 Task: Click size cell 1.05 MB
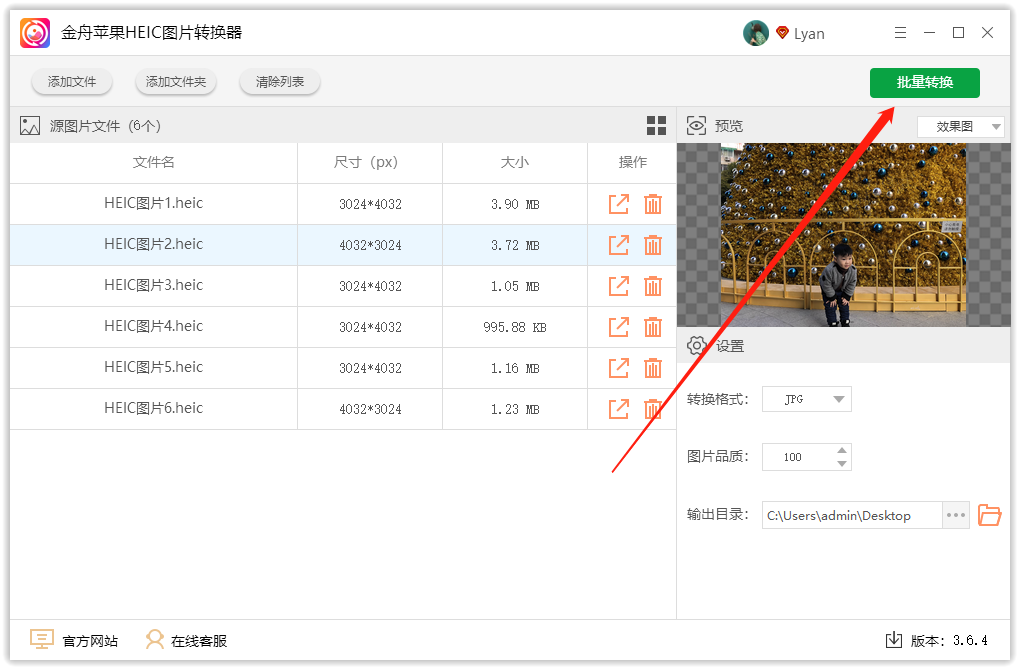[515, 286]
